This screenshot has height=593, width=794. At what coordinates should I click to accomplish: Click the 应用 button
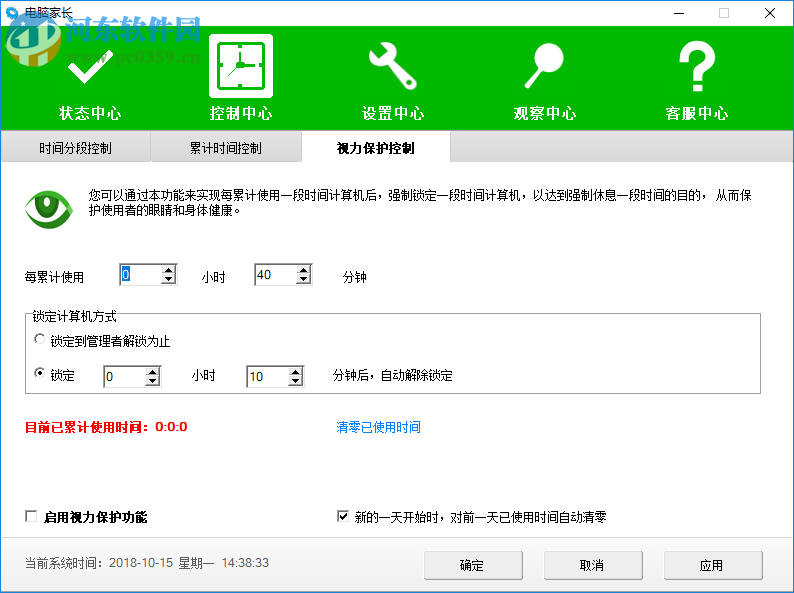[713, 565]
